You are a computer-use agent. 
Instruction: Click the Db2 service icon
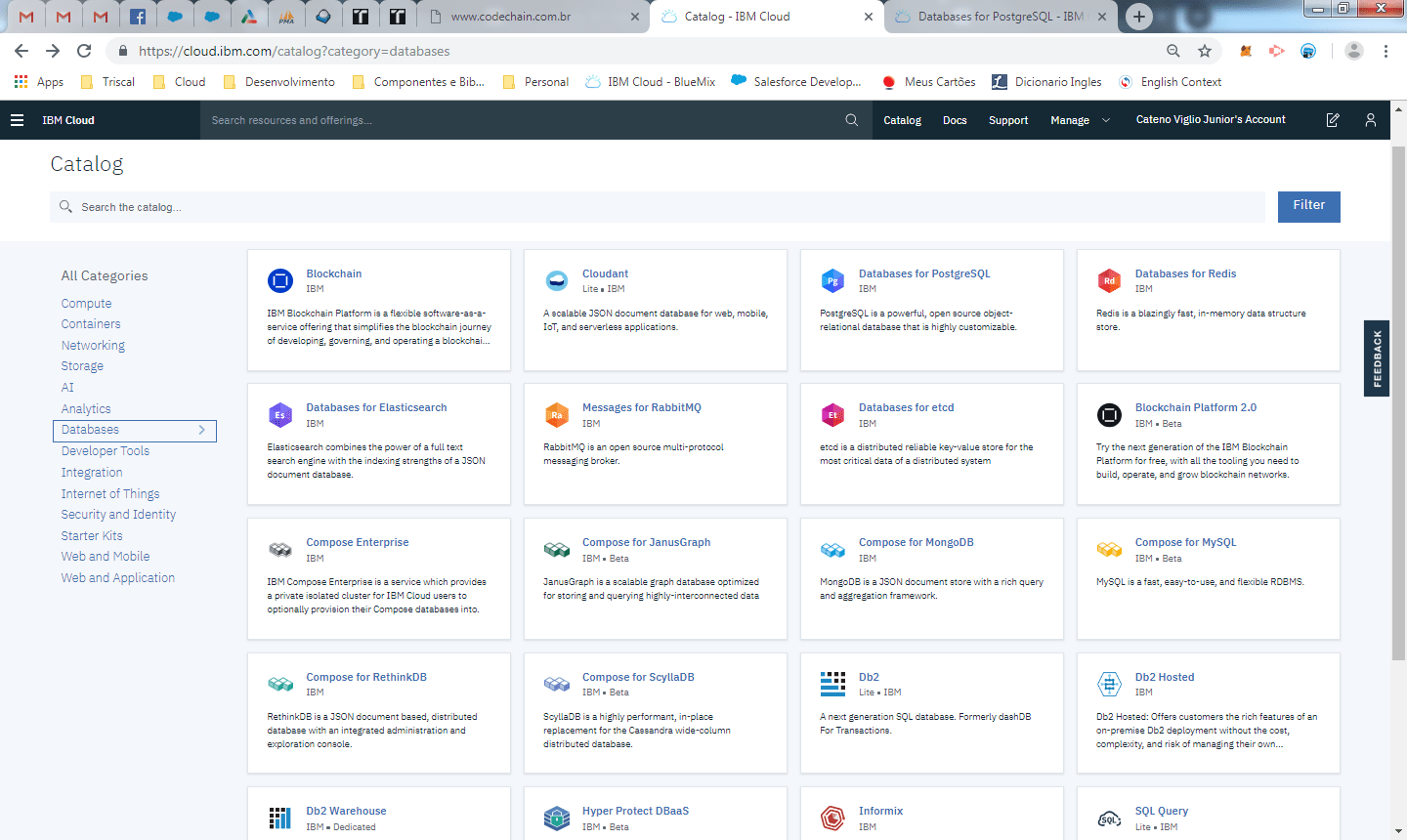(832, 684)
